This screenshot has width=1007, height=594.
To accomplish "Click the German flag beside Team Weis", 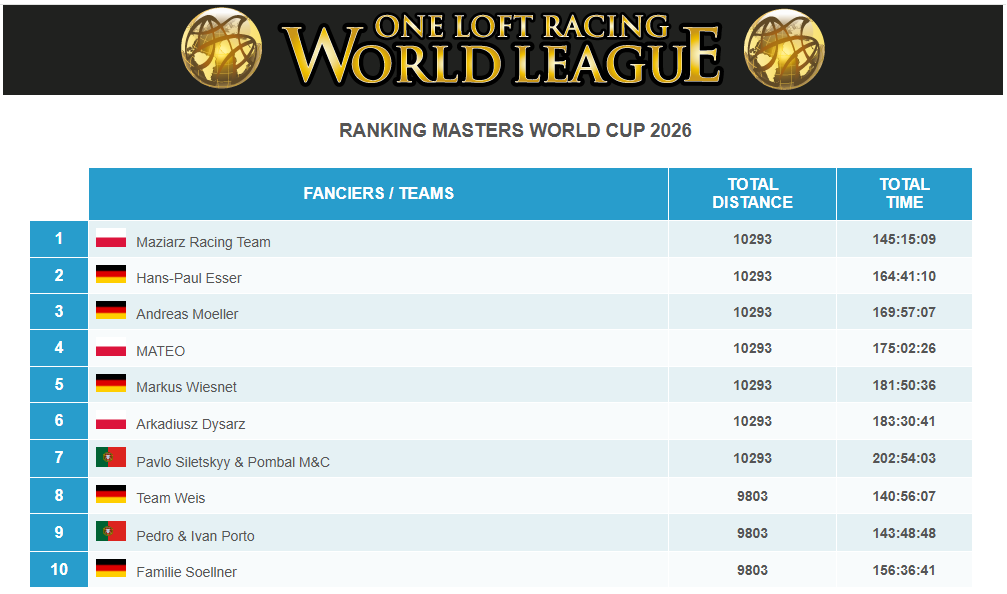I will pos(111,494).
